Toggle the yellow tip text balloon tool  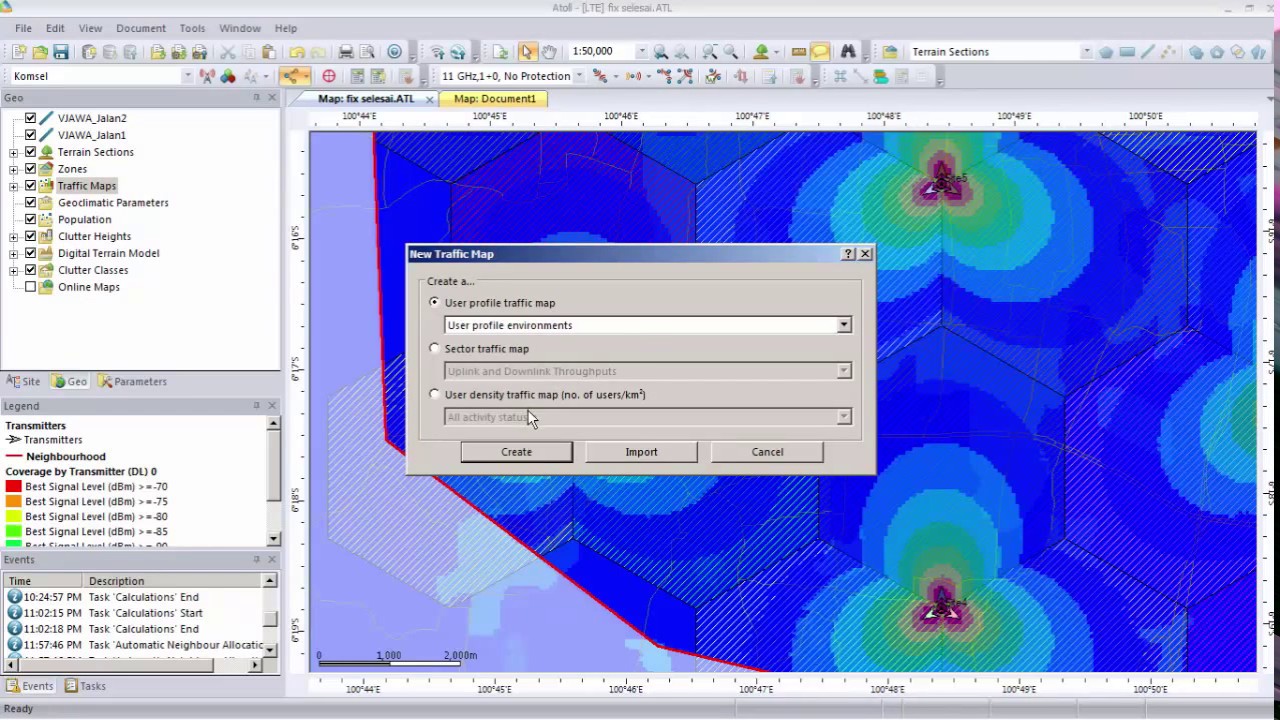point(820,52)
